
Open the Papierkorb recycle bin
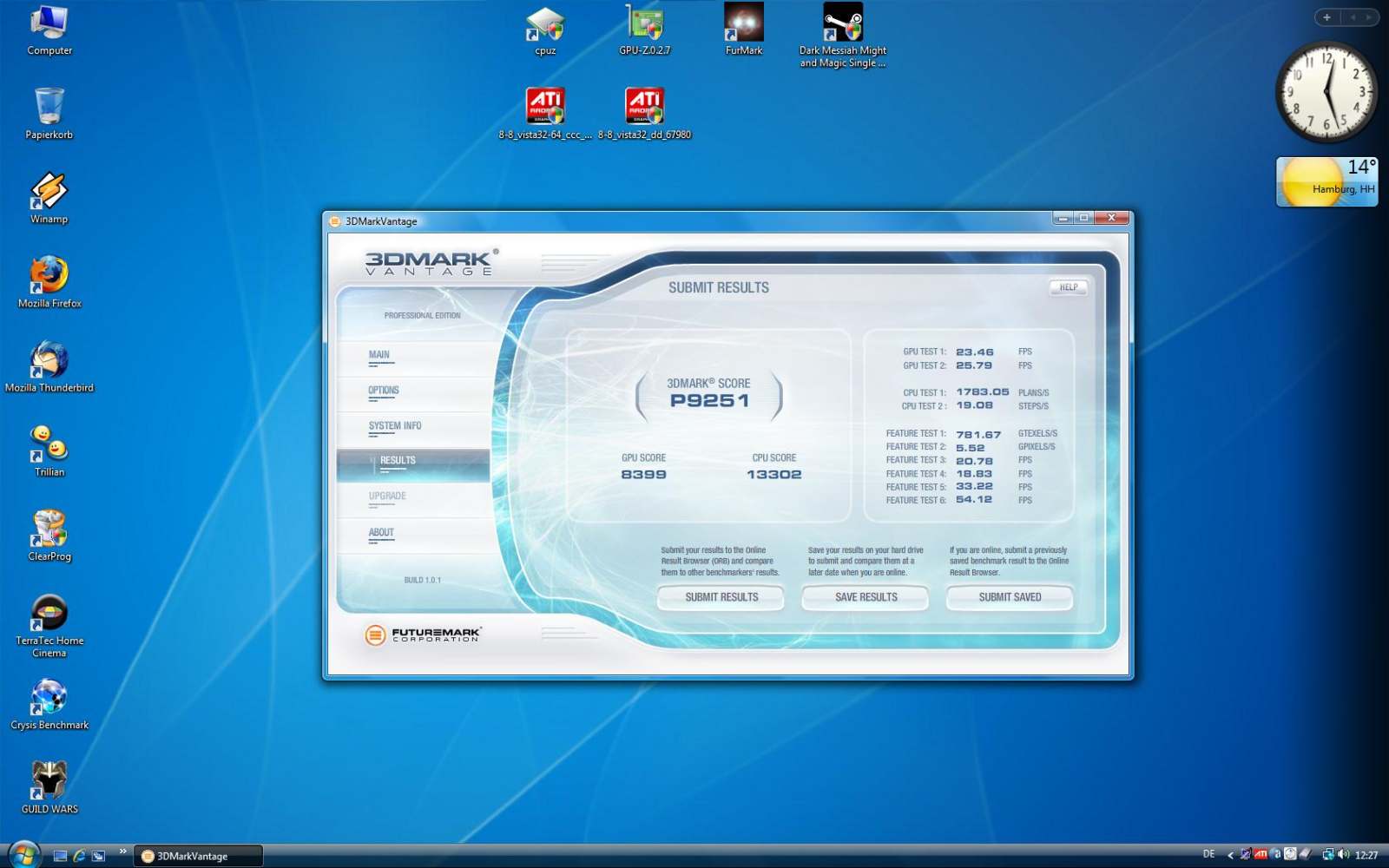pos(49,114)
